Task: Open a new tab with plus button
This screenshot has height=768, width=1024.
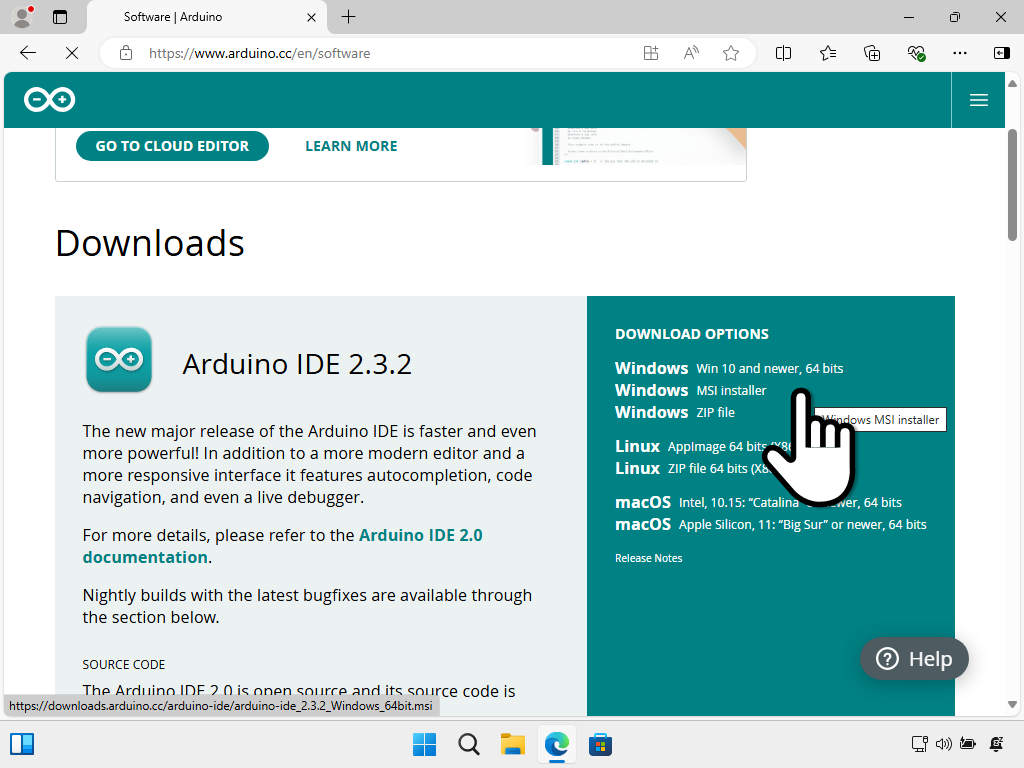Action: click(x=349, y=17)
